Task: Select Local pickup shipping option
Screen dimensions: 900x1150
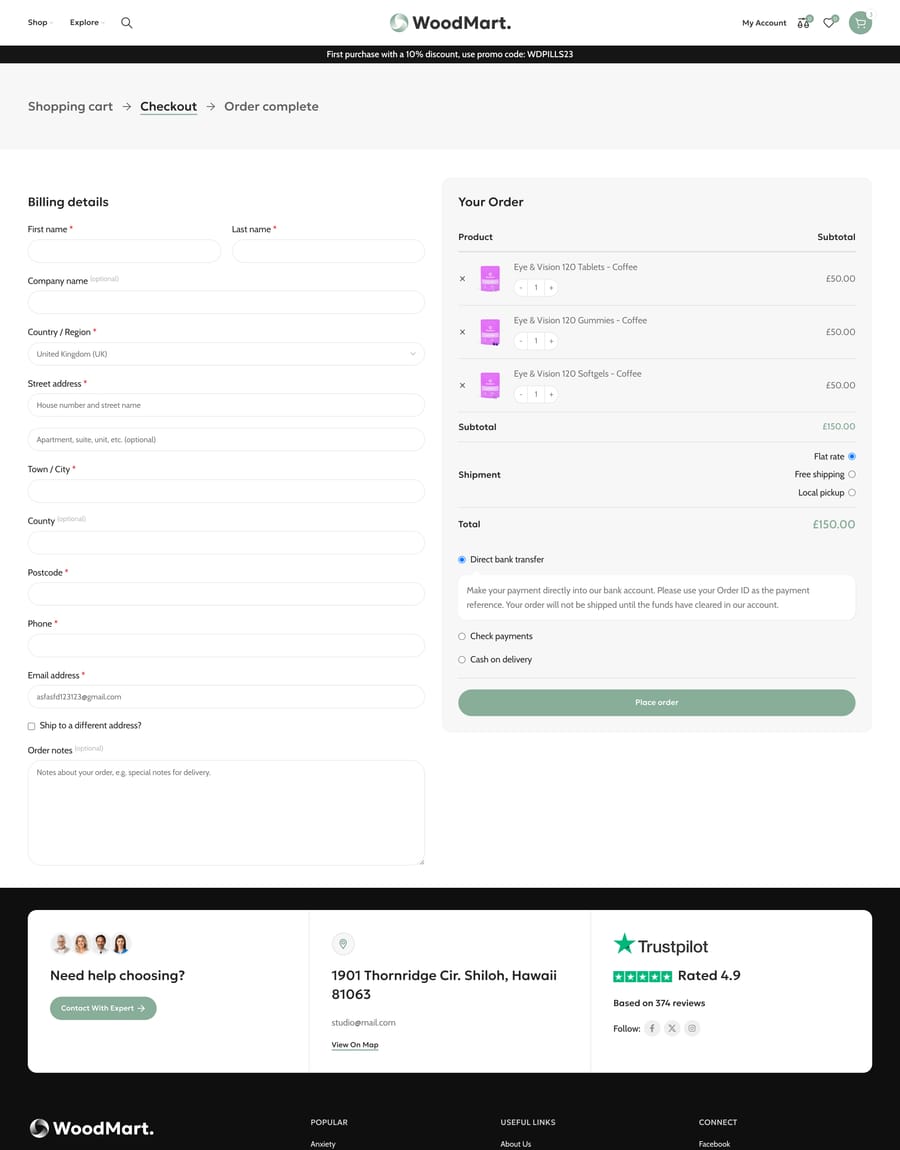Action: (852, 493)
